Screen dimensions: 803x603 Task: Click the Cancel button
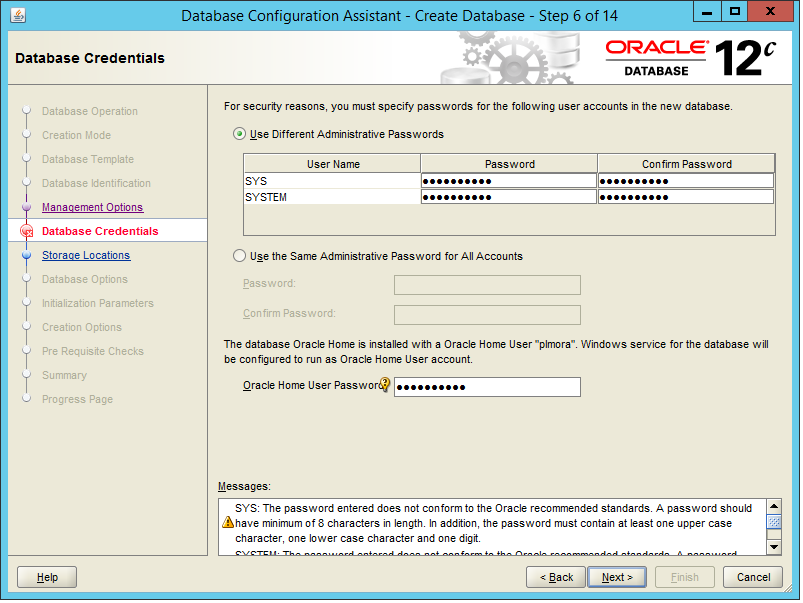coord(753,577)
